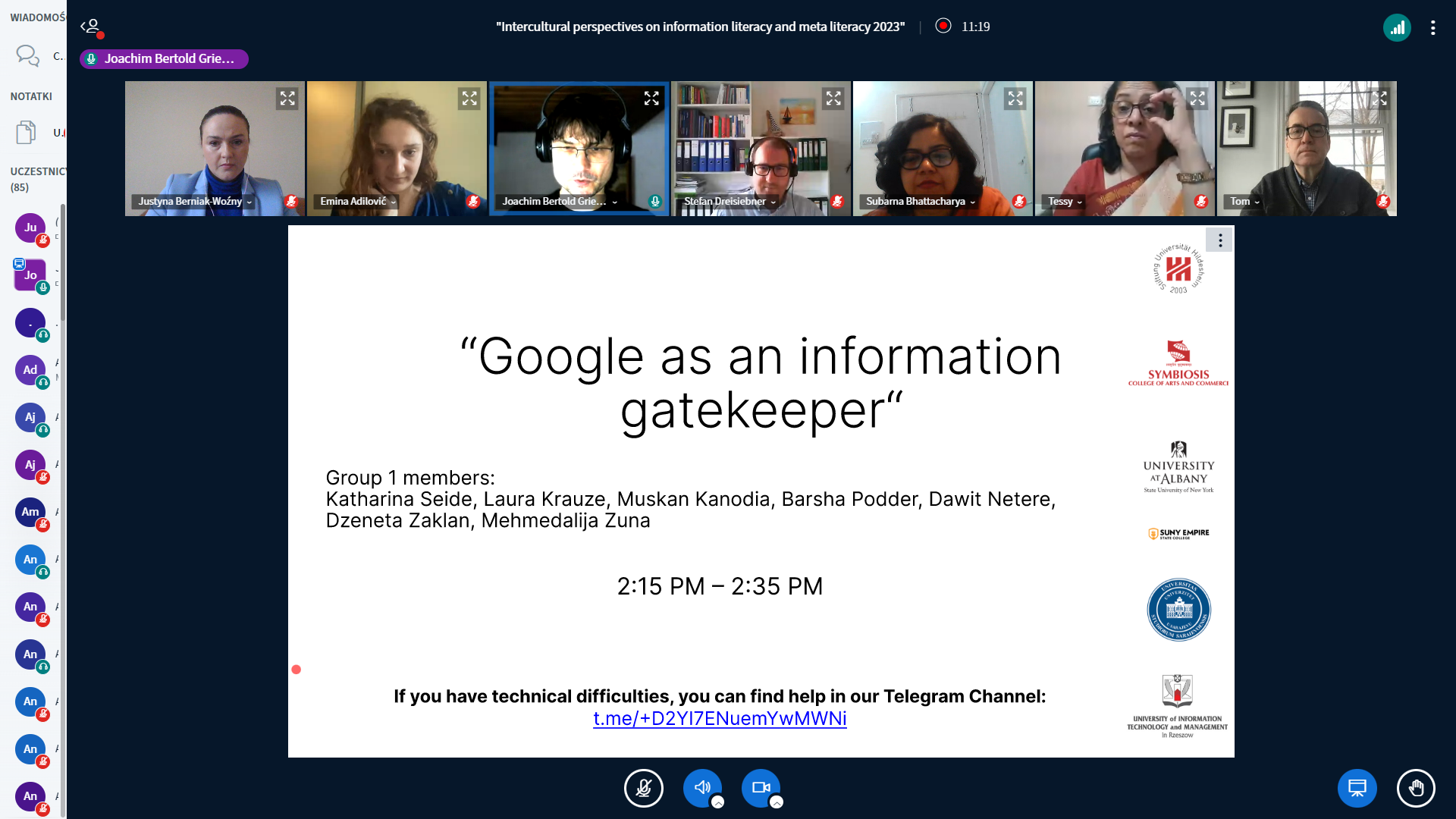1456x819 pixels.
Task: Open Tessy name dropdown
Action: pos(1065,202)
